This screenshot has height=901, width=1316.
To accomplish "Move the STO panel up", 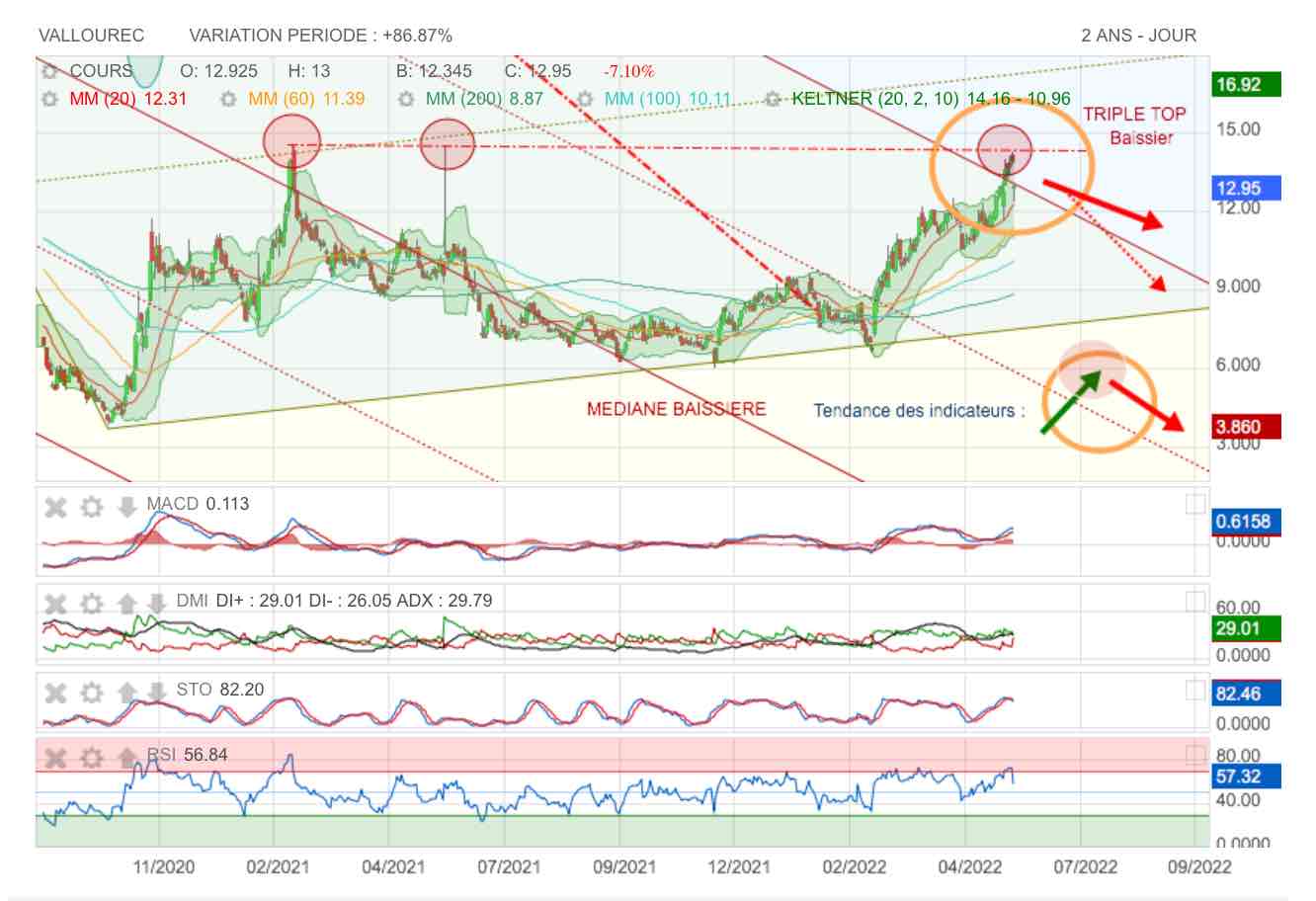I will tap(126, 692).
